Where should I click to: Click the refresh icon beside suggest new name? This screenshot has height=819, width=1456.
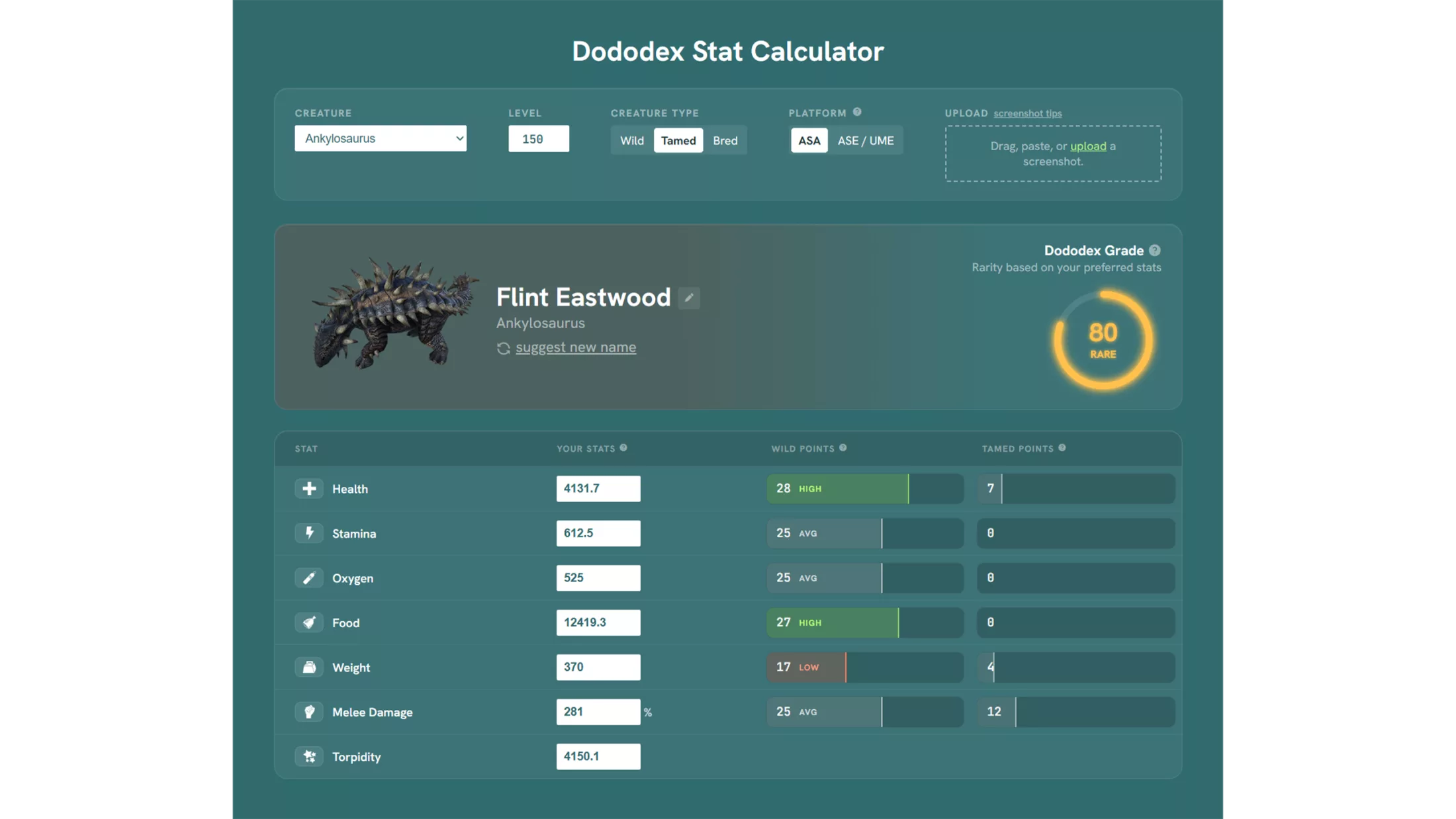click(x=504, y=348)
